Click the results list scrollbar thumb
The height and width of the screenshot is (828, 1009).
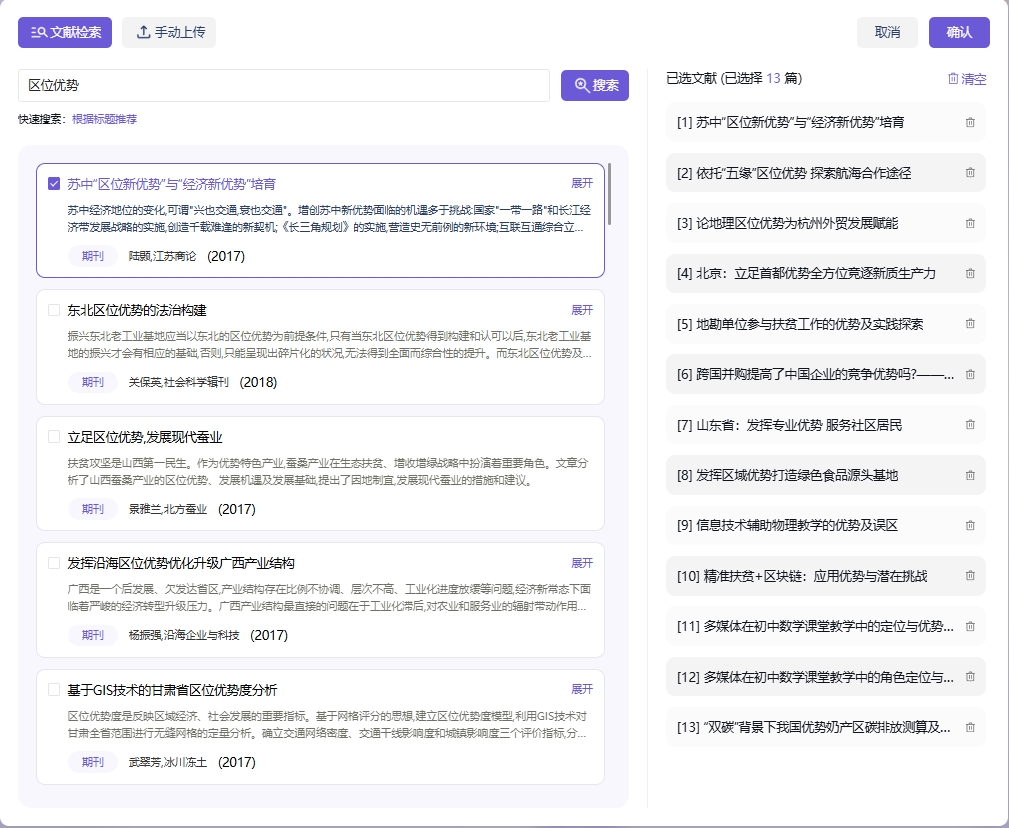point(609,194)
